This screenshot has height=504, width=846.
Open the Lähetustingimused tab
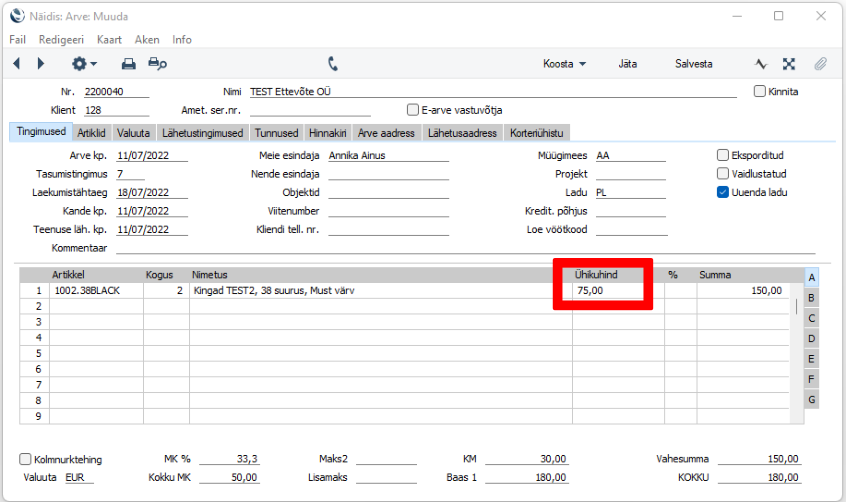pyautogui.click(x=202, y=133)
